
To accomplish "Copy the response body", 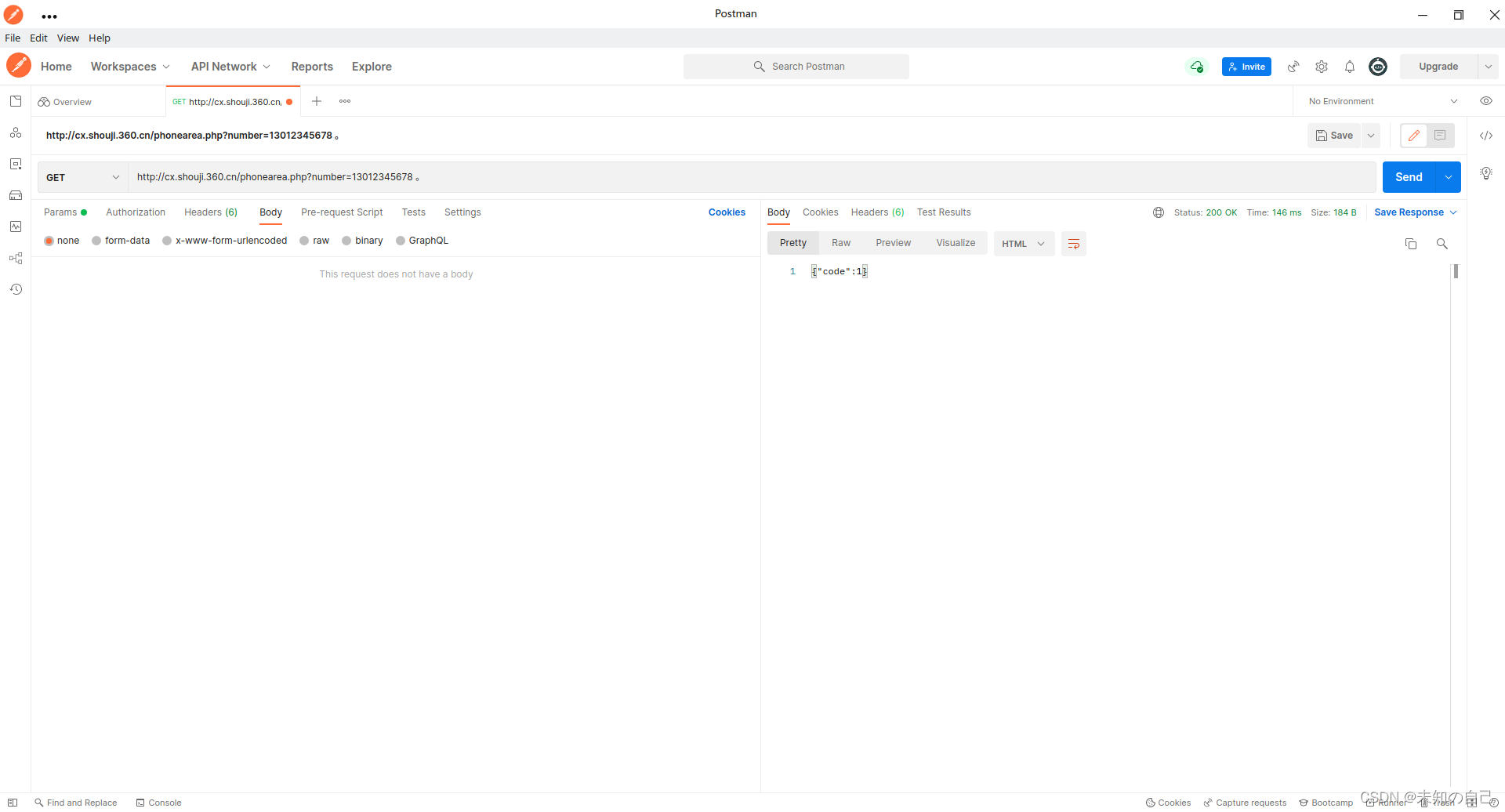I will pos(1411,244).
